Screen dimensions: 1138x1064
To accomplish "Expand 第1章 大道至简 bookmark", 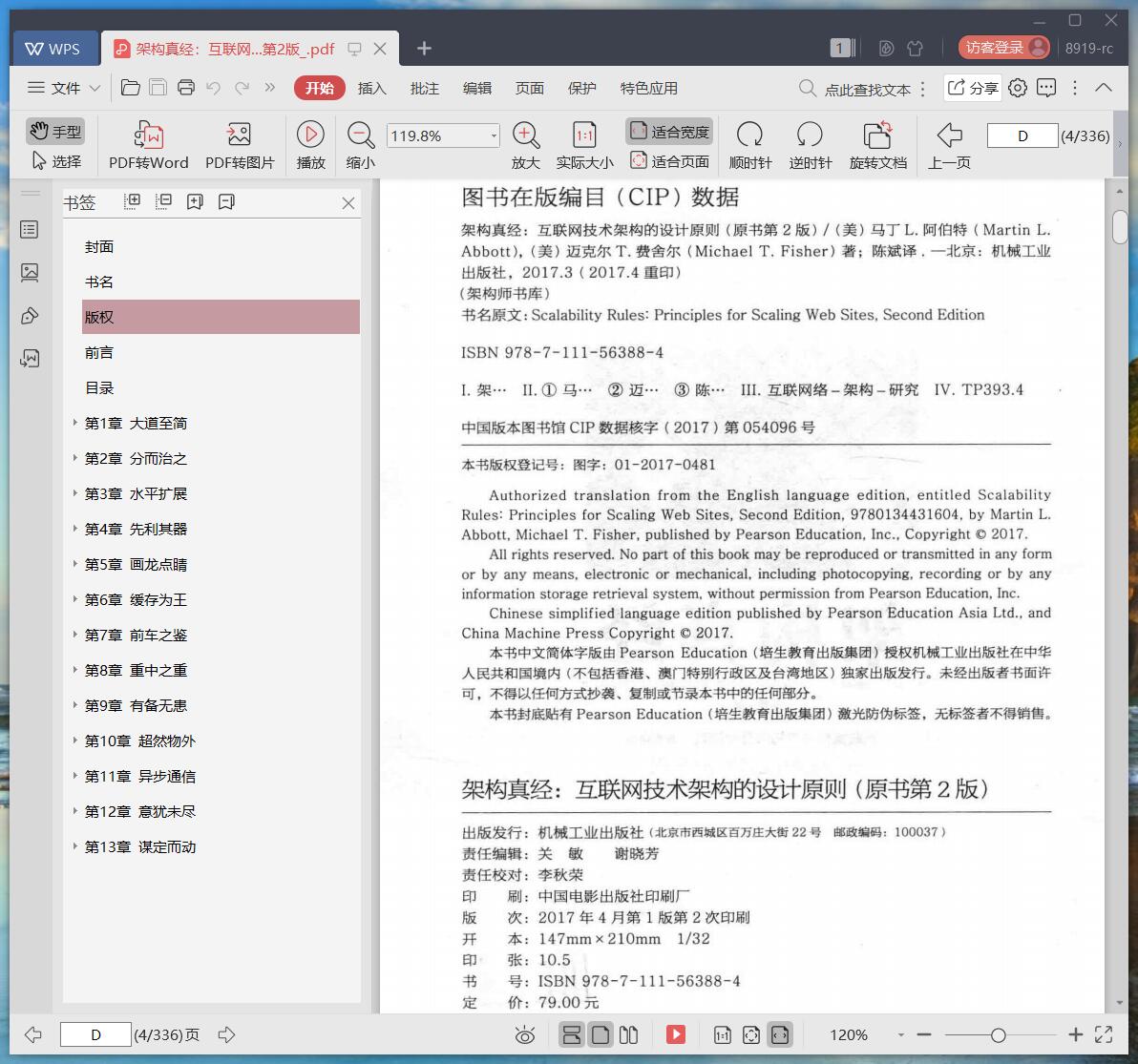I will point(74,422).
